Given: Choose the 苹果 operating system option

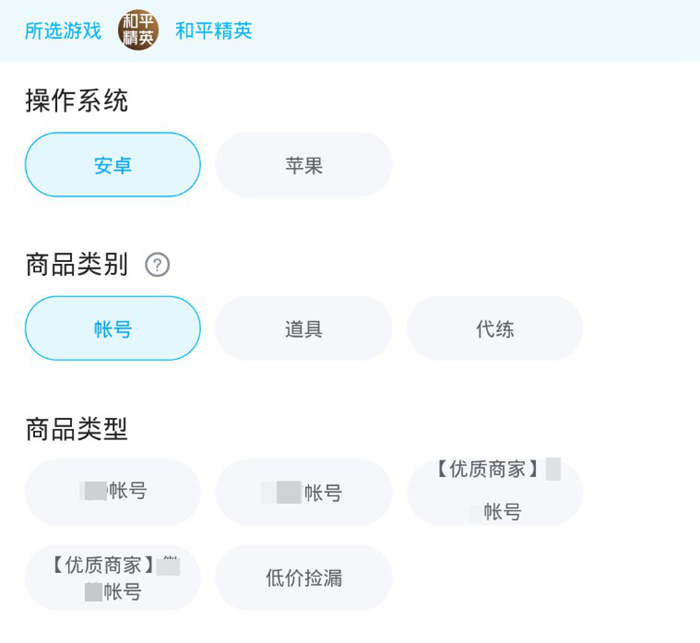Looking at the screenshot, I should point(303,165).
